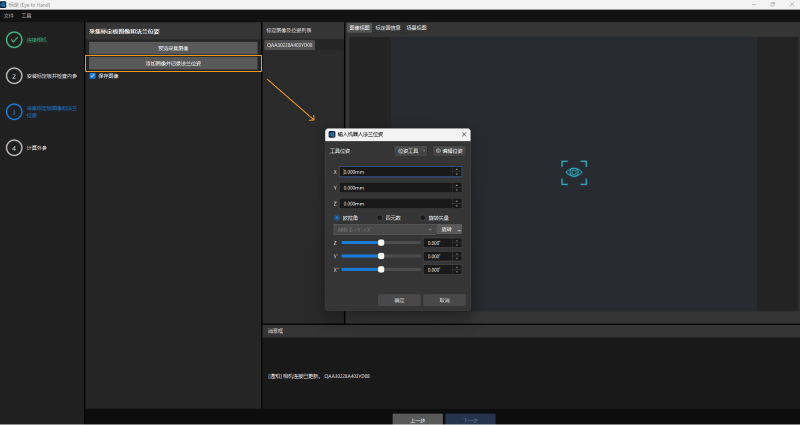Open the 文件 menu
The height and width of the screenshot is (425, 800).
click(x=9, y=17)
